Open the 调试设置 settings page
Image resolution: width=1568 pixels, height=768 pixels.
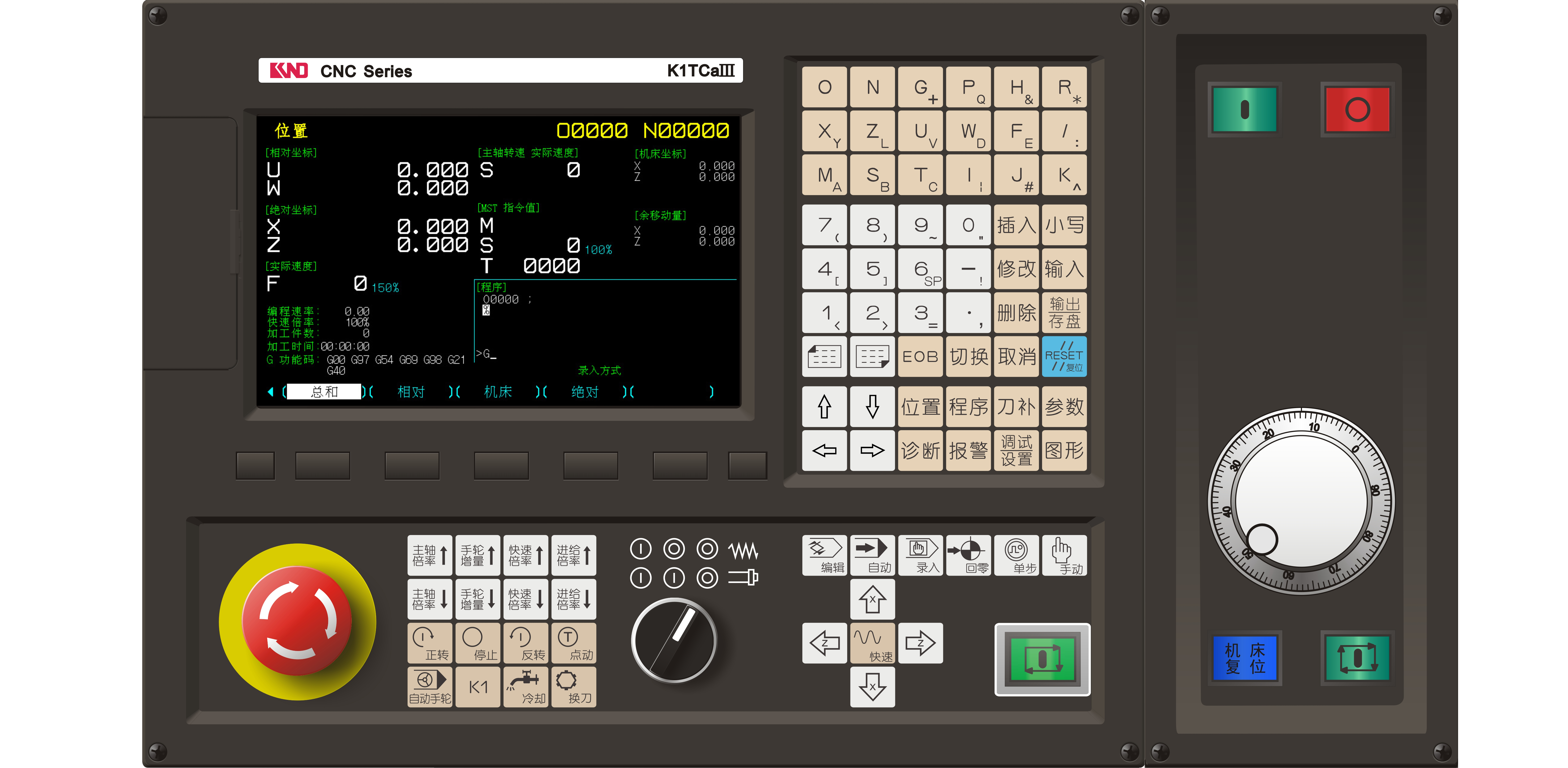coord(1017,450)
